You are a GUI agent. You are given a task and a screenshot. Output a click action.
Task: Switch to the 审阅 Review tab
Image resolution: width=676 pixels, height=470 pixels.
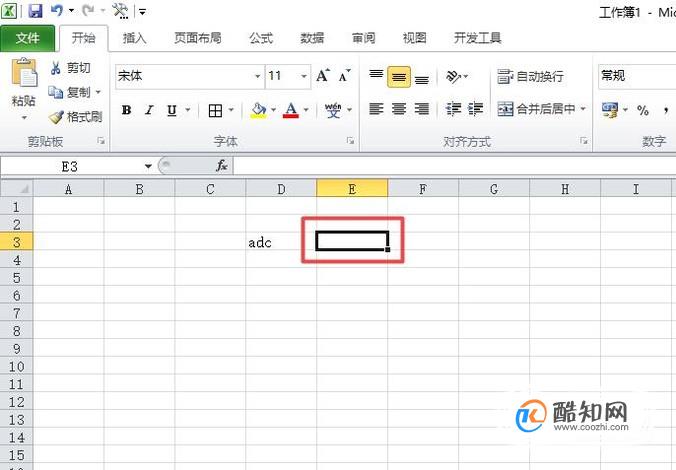(363, 38)
